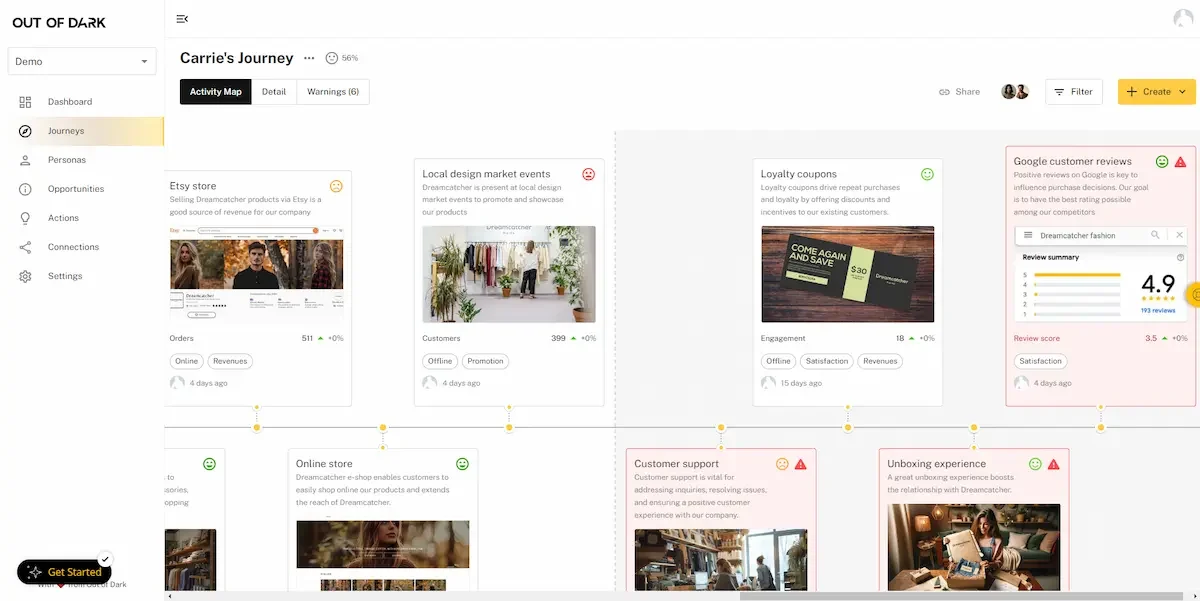Click the Actions lightbulb icon
The width and height of the screenshot is (1200, 601).
(x=25, y=218)
